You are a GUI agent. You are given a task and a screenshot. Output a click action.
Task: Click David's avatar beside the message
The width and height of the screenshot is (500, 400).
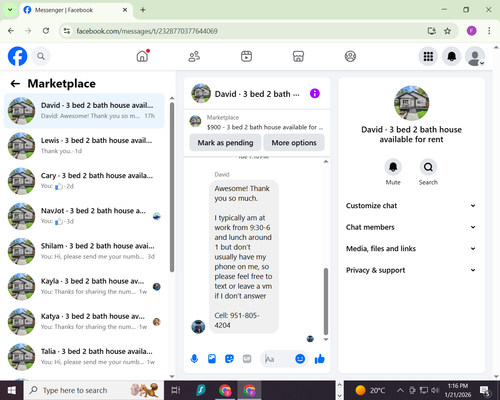pos(198,327)
